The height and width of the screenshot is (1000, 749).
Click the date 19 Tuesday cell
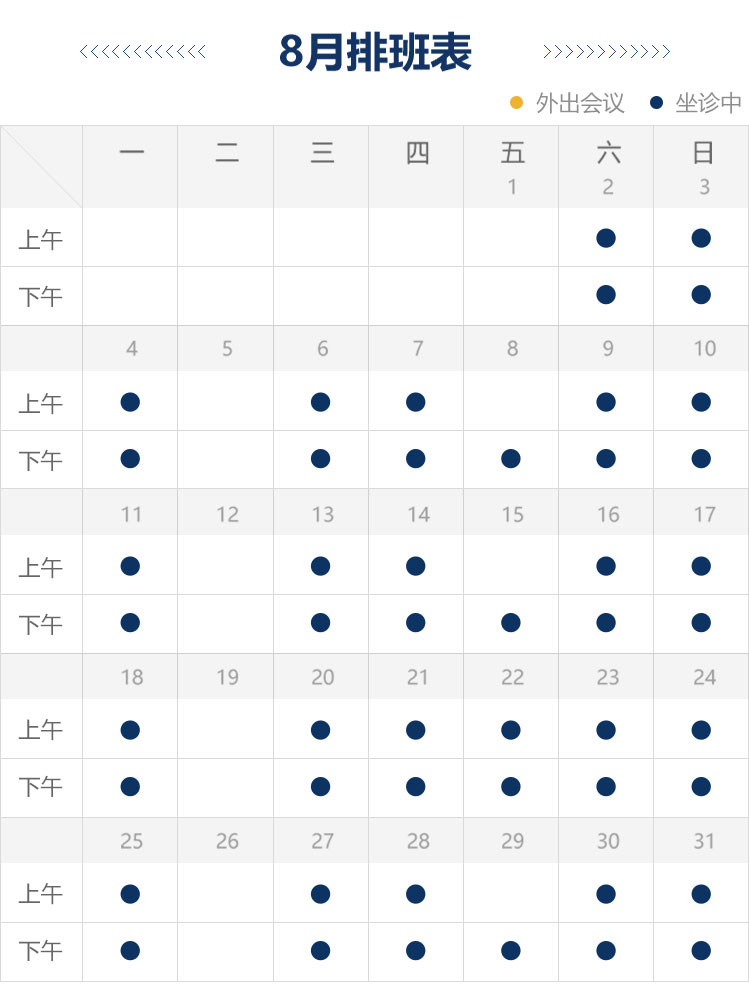click(x=227, y=677)
